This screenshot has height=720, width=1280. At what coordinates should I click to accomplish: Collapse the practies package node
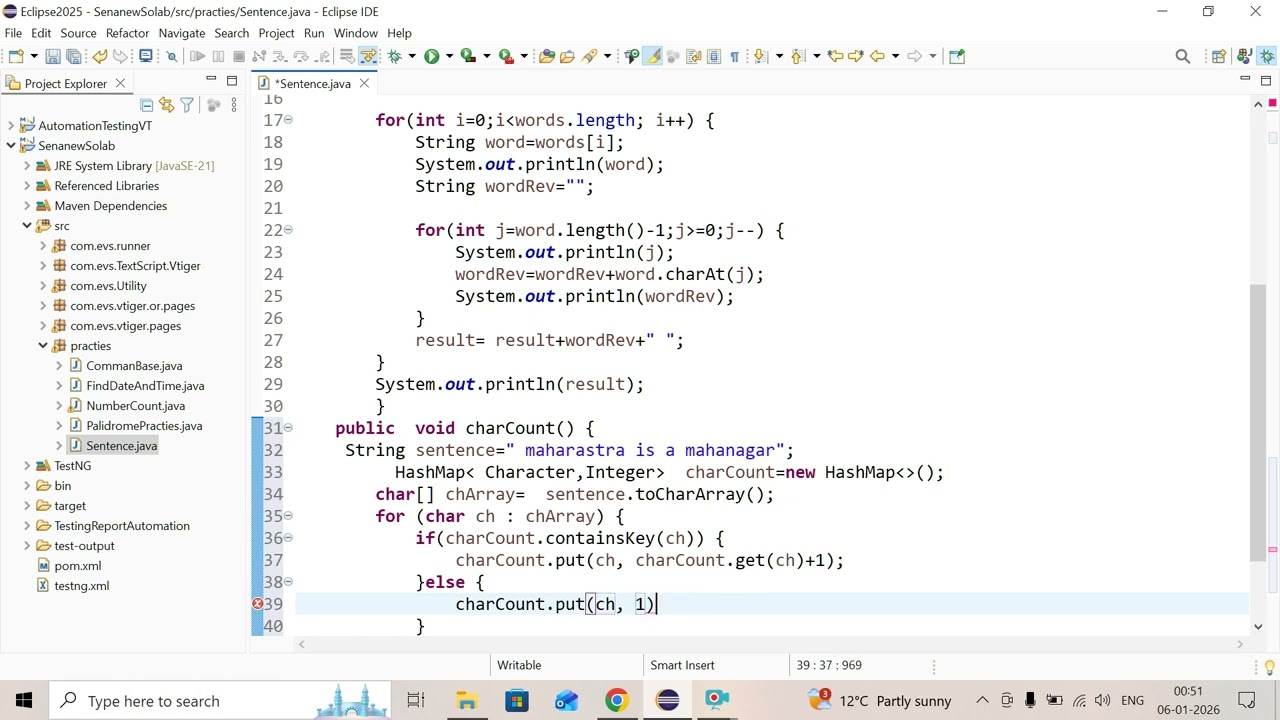tap(43, 346)
